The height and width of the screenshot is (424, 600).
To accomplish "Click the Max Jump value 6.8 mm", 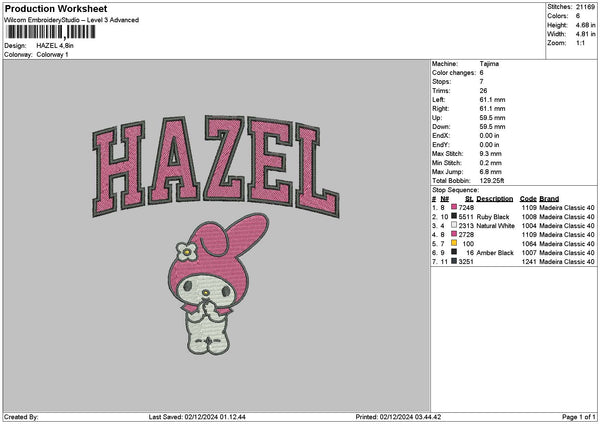I will click(x=491, y=172).
